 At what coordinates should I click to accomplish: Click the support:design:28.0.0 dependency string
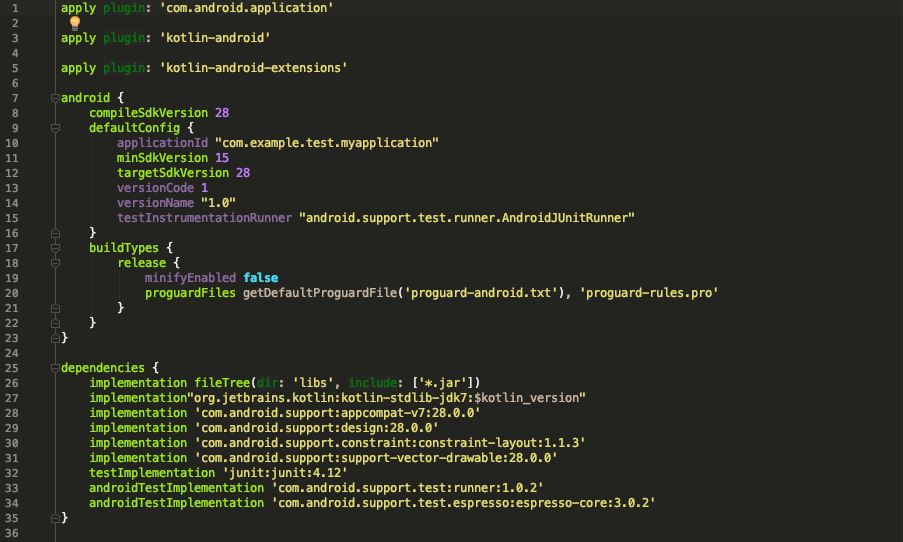(x=316, y=428)
